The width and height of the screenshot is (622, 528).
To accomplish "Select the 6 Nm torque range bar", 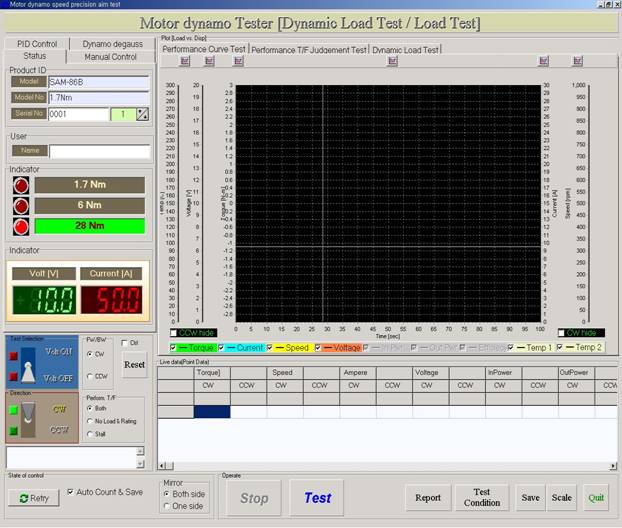I will click(90, 205).
